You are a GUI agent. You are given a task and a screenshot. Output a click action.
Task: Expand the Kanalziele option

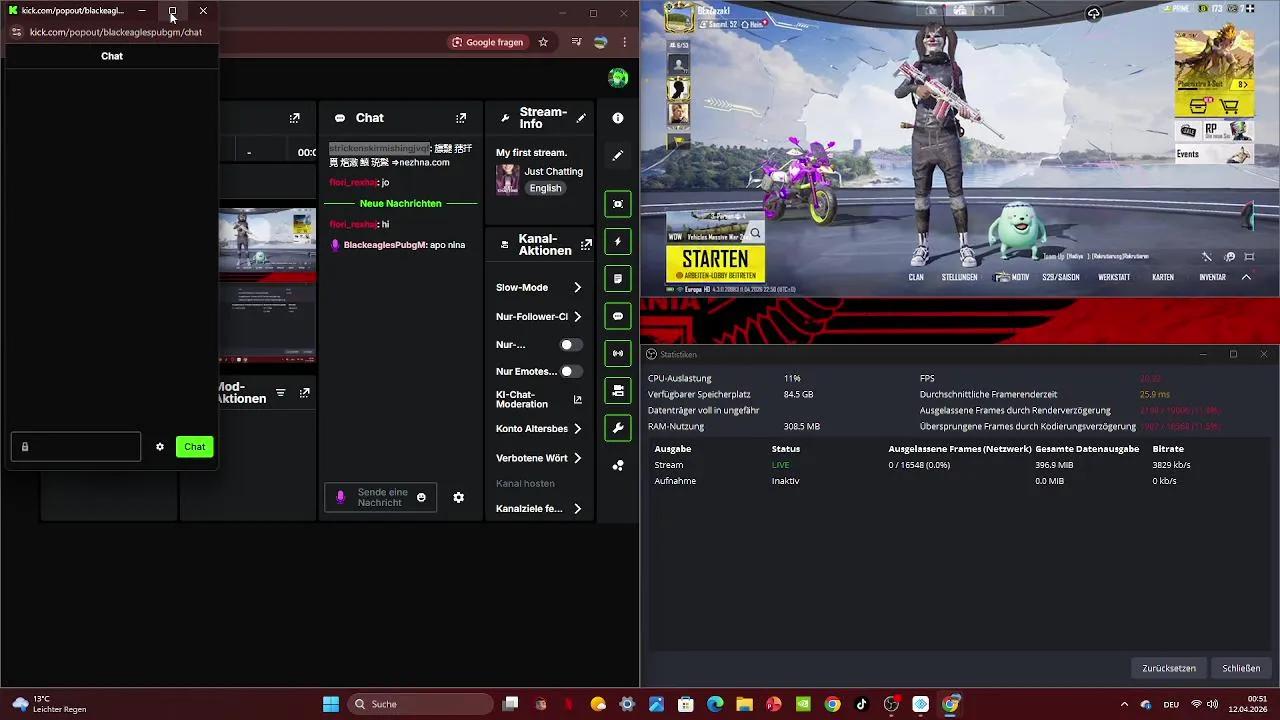click(x=577, y=509)
